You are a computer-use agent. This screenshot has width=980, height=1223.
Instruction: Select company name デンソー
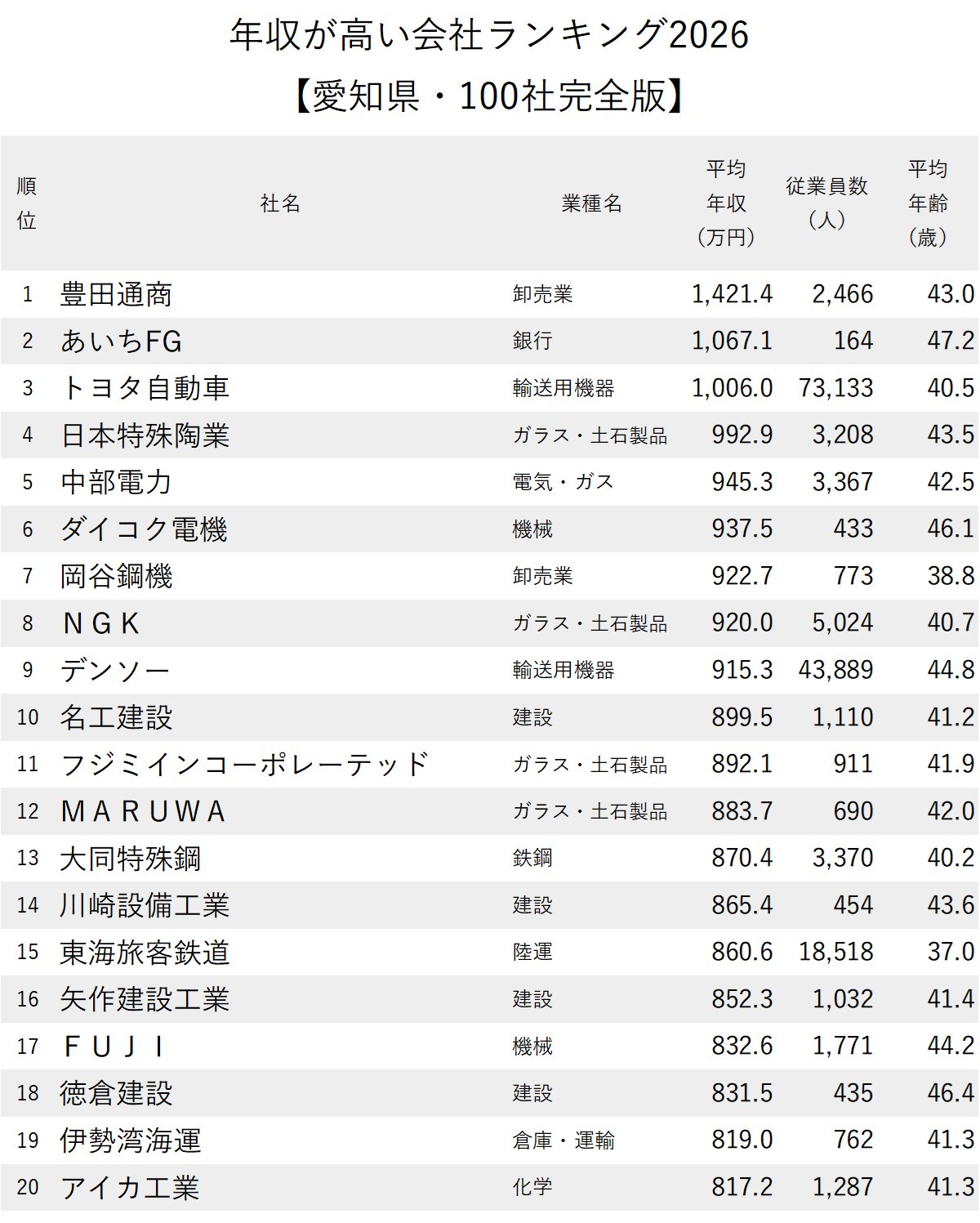tap(115, 670)
